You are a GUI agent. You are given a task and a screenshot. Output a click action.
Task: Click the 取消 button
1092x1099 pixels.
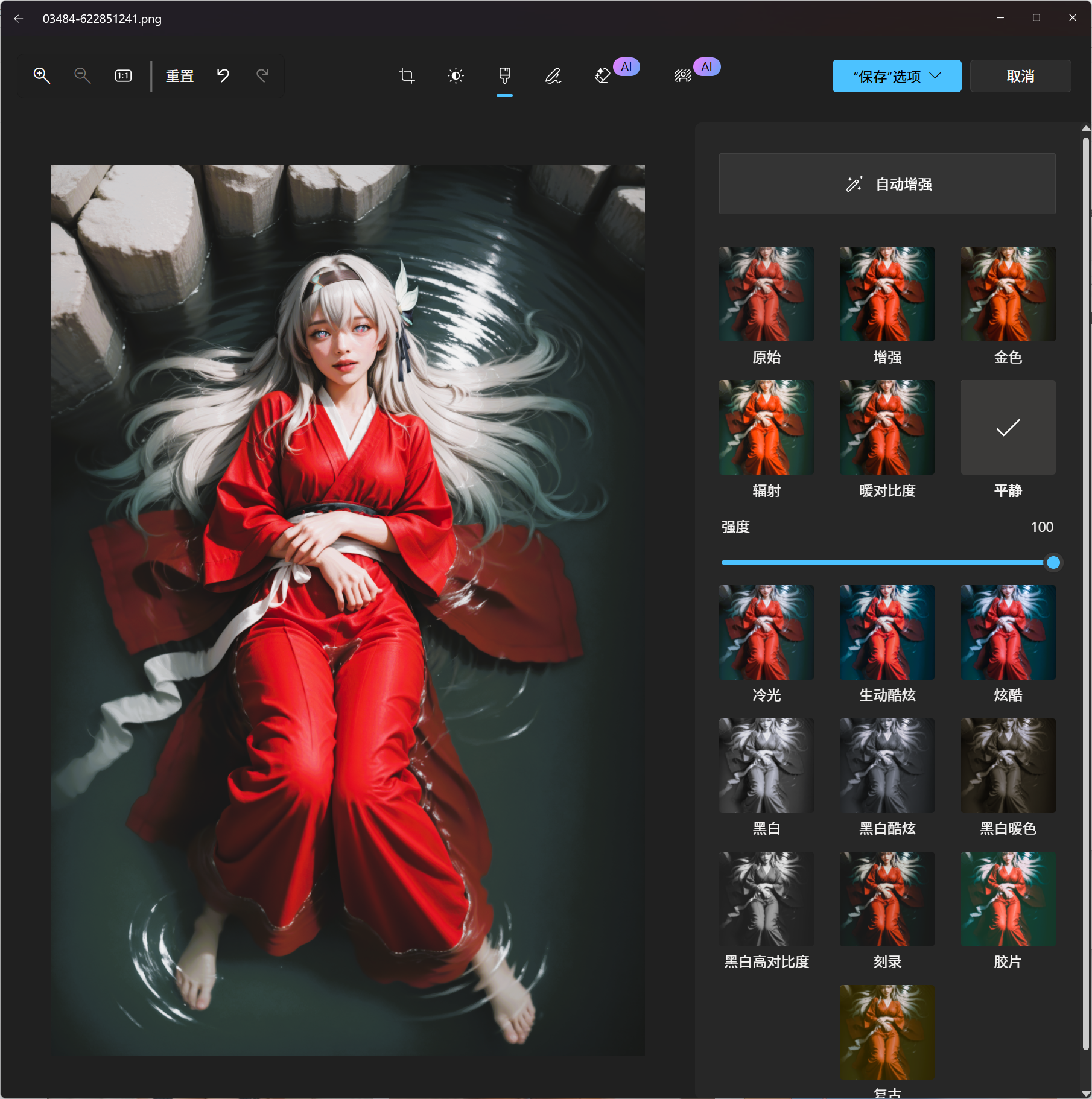click(1020, 76)
